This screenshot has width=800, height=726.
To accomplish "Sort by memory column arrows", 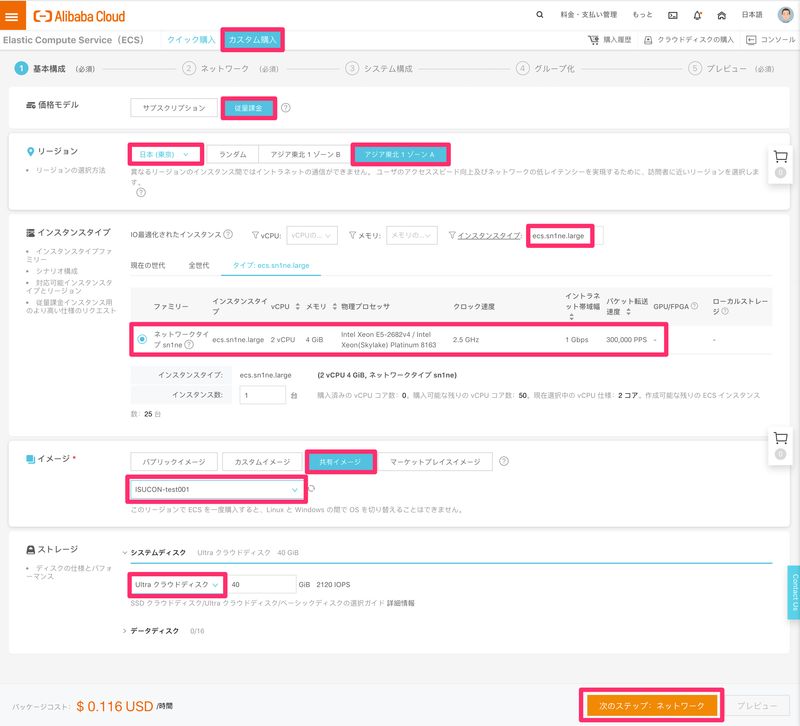I will click(x=335, y=306).
